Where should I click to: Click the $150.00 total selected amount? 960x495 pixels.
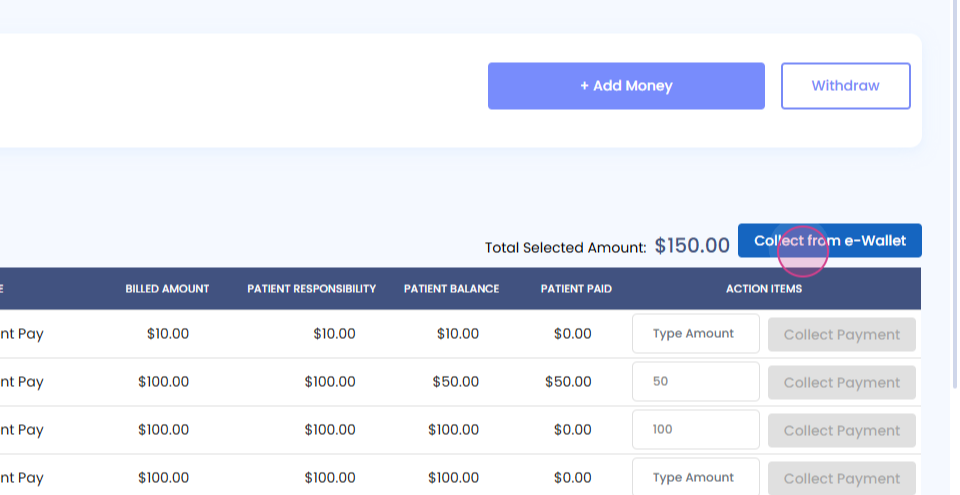click(692, 246)
